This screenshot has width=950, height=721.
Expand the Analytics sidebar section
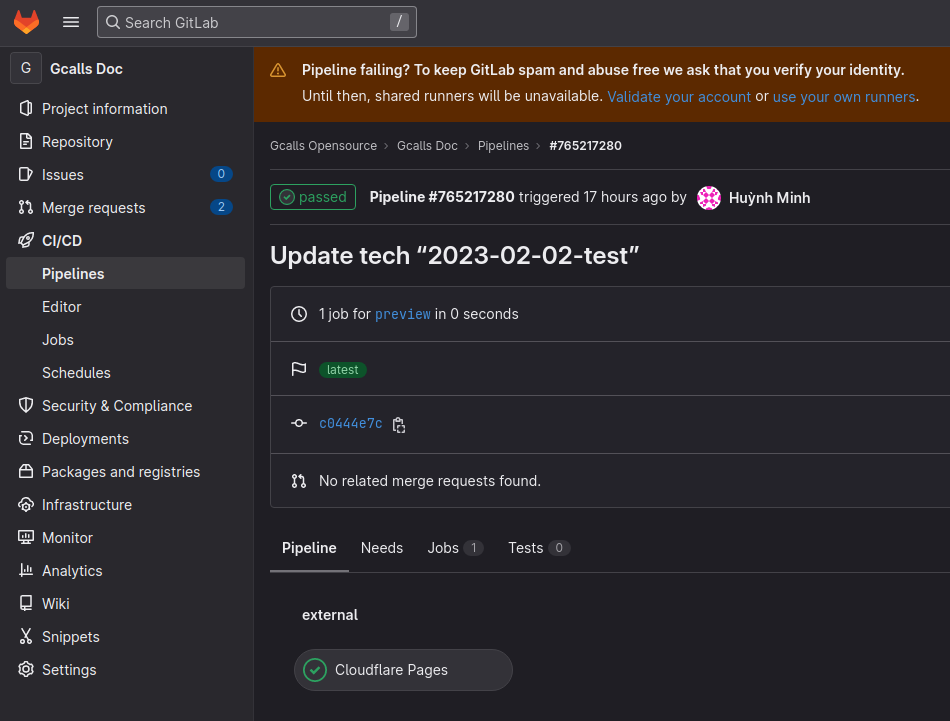pyautogui.click(x=72, y=571)
